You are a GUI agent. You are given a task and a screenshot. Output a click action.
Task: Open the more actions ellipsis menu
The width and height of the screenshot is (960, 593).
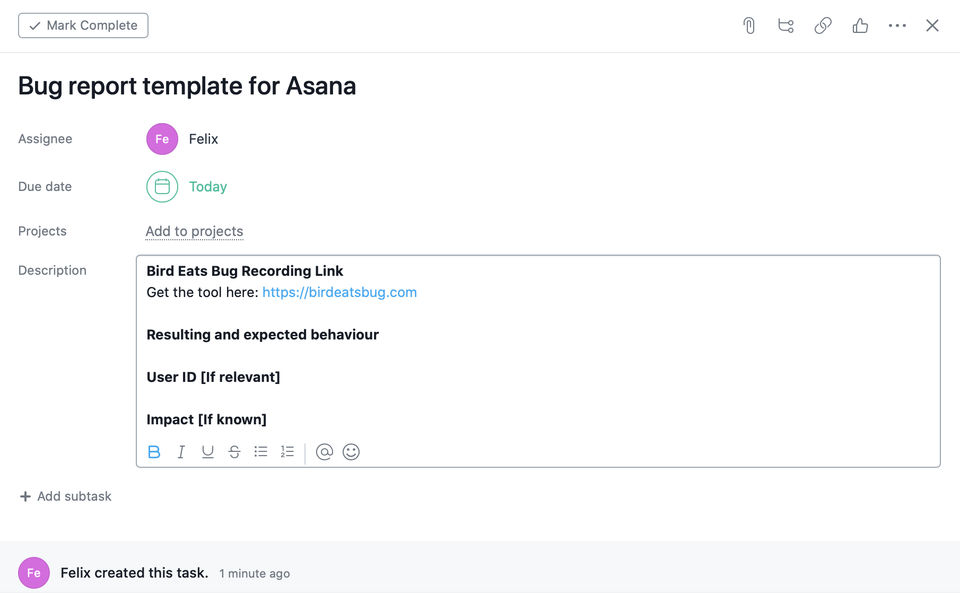[897, 26]
